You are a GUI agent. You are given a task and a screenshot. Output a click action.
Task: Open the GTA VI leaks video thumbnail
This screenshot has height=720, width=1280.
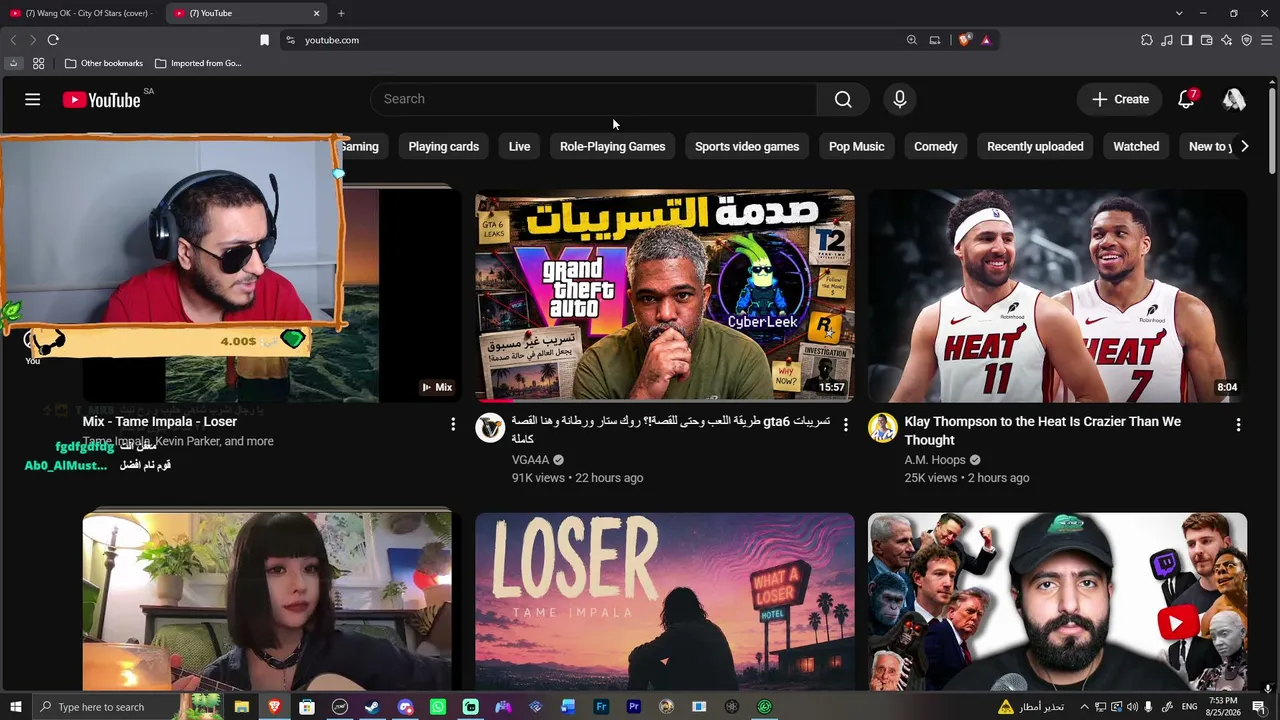click(665, 296)
